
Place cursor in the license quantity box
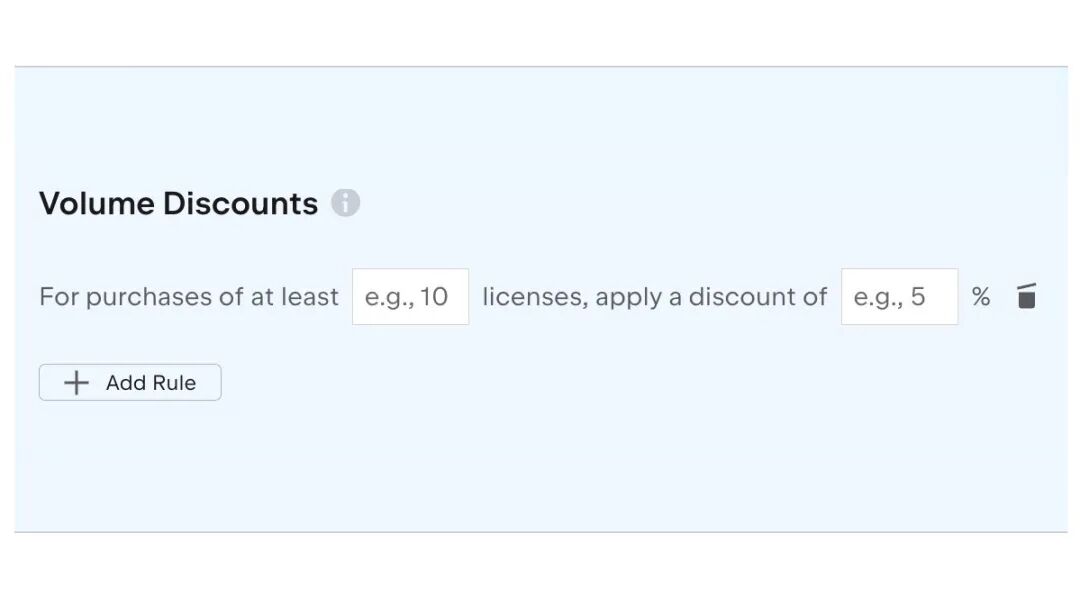411,297
